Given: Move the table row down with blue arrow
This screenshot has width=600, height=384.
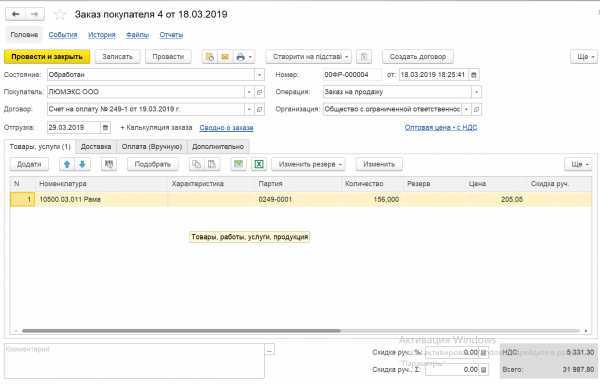Looking at the screenshot, I should coord(82,164).
